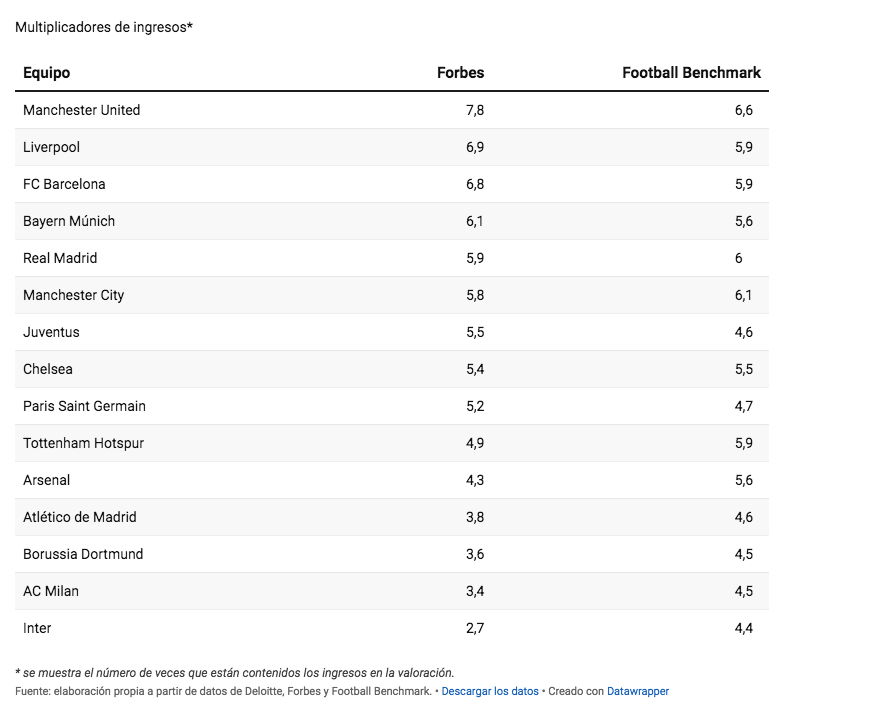Select the Bayern Múnich team cell

[69, 221]
